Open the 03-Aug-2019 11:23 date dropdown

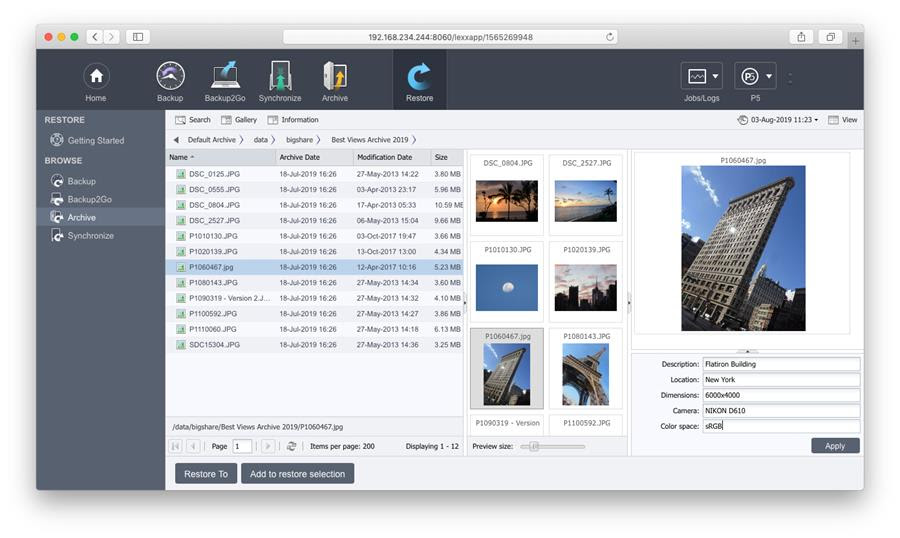778,120
